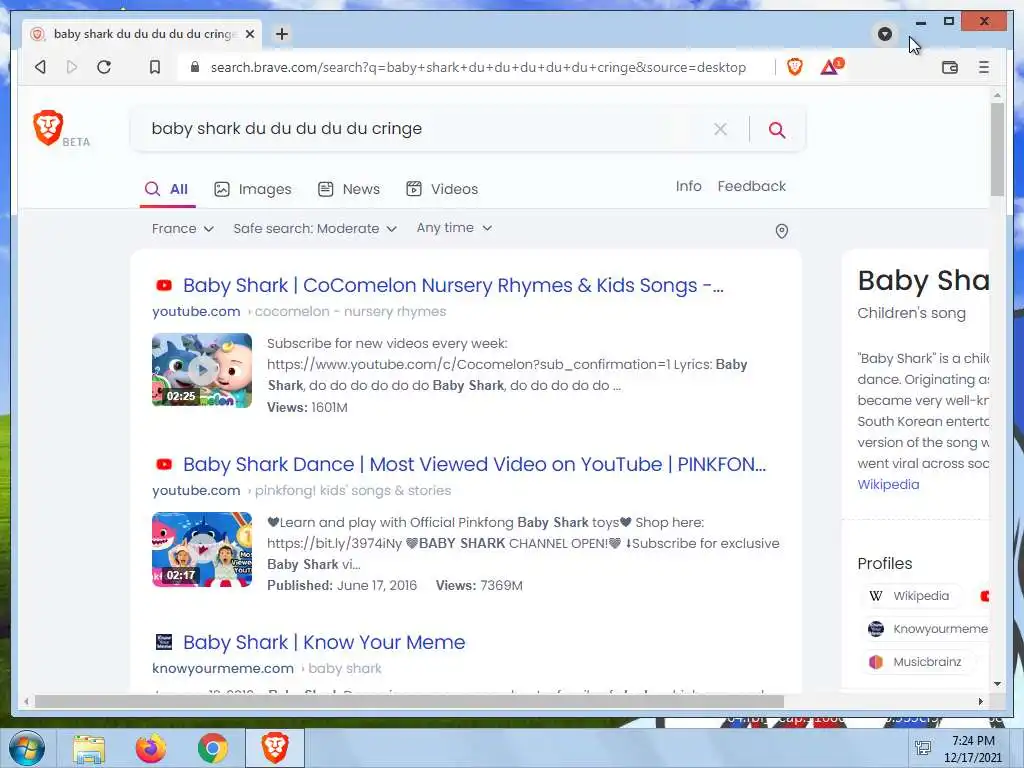Open the Musicbrainz profile chip
Screen dimensions: 1024x768
917,662
